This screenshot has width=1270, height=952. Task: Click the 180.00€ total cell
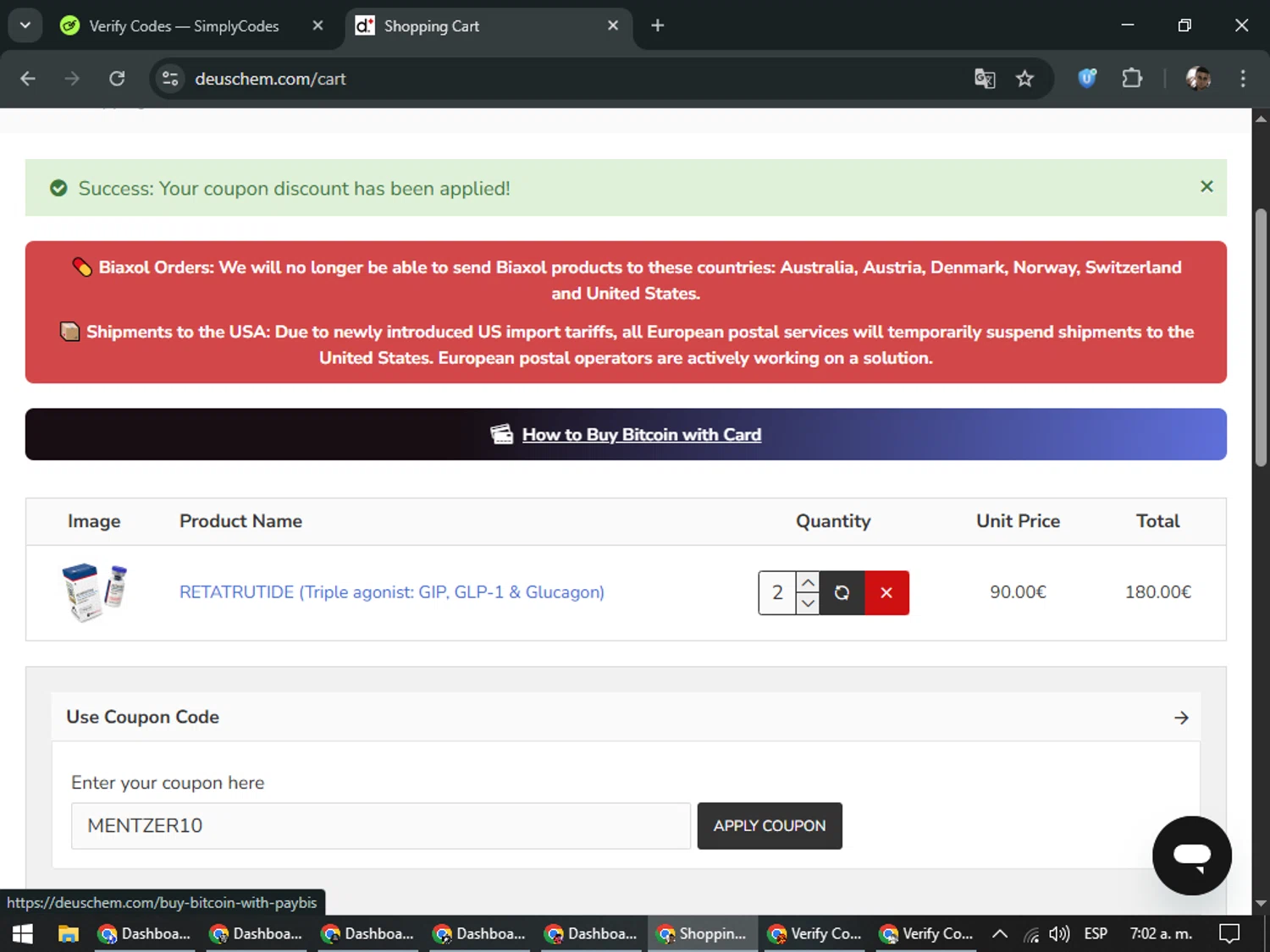pos(1157,592)
